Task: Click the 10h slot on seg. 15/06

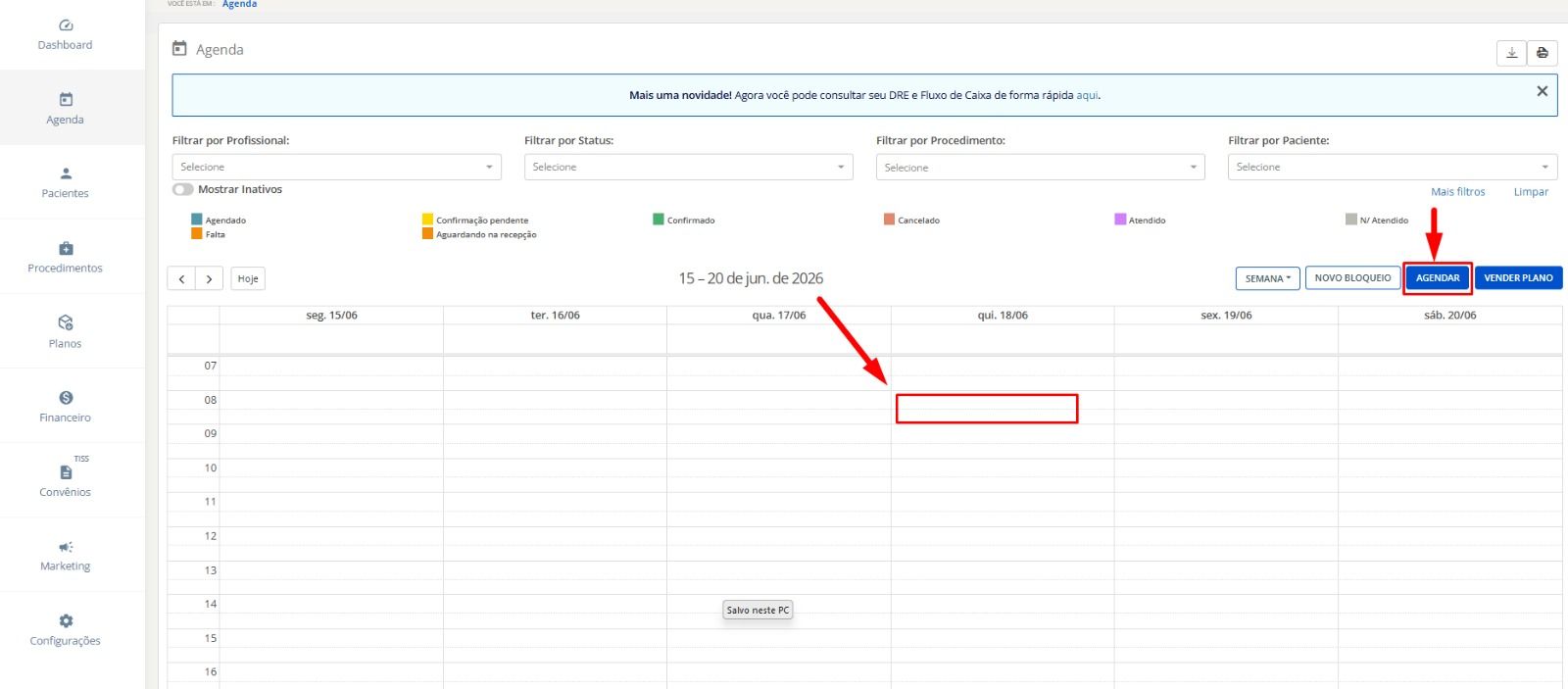Action: click(x=331, y=475)
